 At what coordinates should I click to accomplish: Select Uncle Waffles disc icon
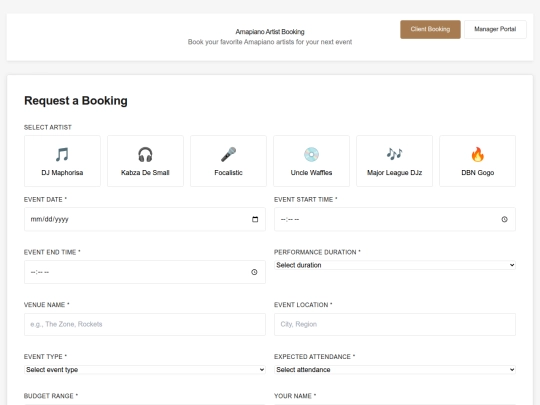click(x=311, y=154)
